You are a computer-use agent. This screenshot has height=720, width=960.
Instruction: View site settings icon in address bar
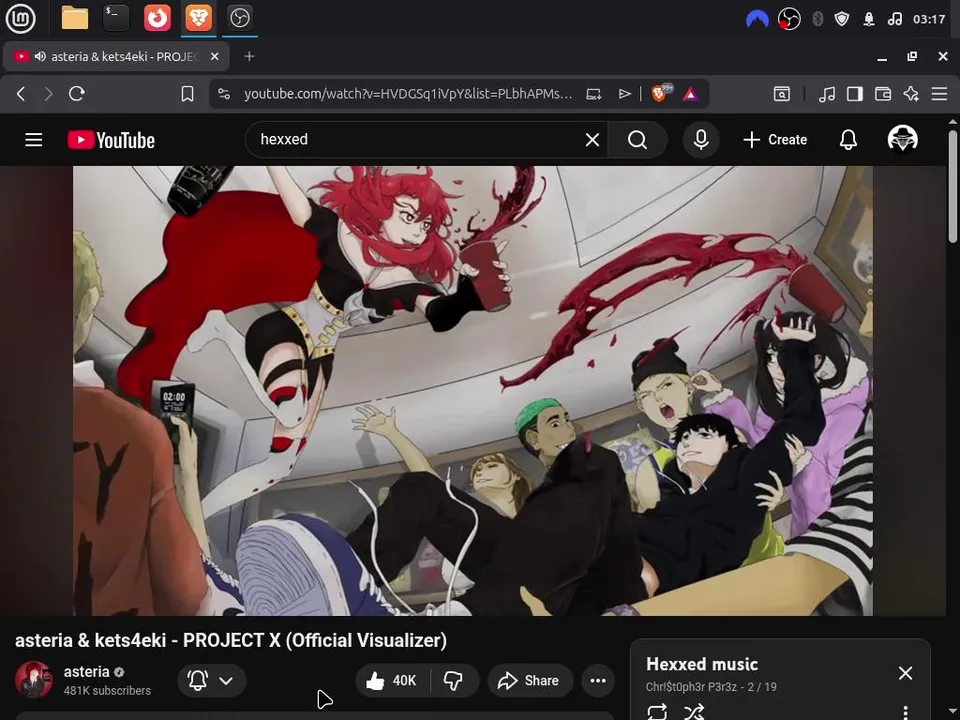(x=224, y=94)
